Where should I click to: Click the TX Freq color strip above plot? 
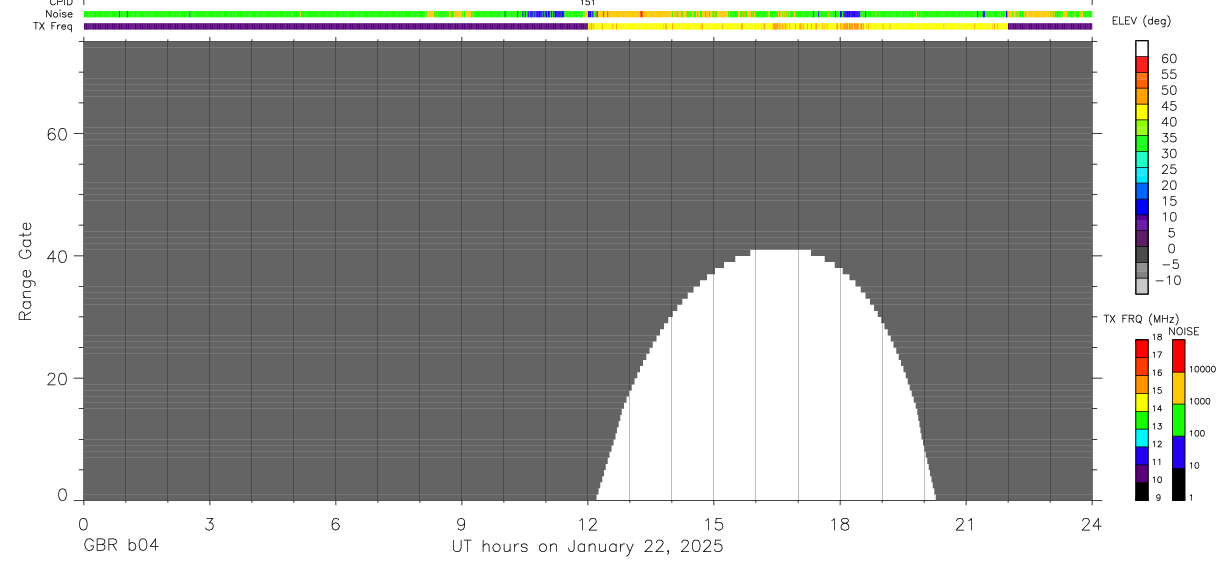point(588,26)
